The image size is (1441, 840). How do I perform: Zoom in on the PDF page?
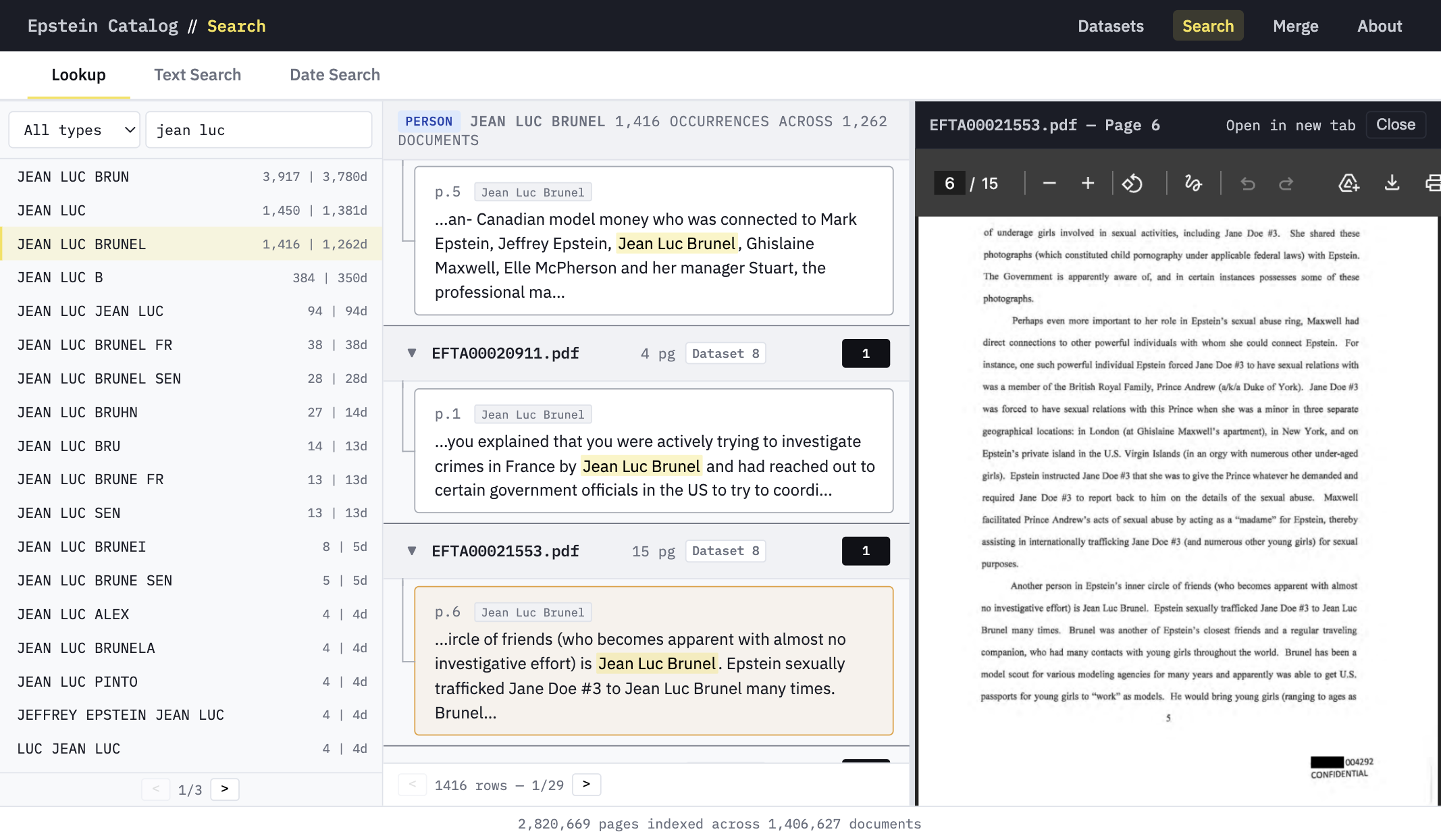[1088, 182]
